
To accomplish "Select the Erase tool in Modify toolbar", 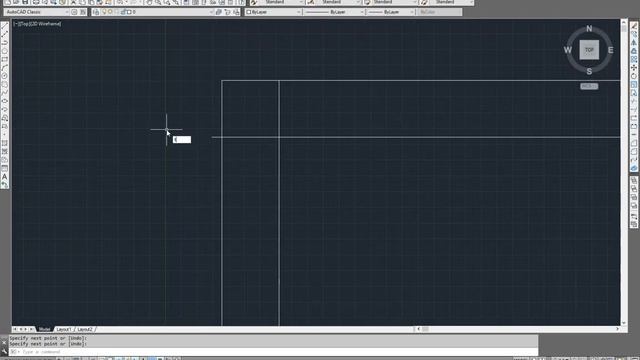I will (x=634, y=26).
